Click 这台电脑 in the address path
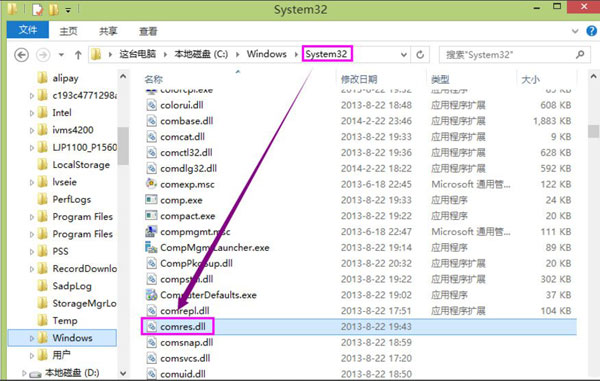The width and height of the screenshot is (600, 381). click(137, 54)
